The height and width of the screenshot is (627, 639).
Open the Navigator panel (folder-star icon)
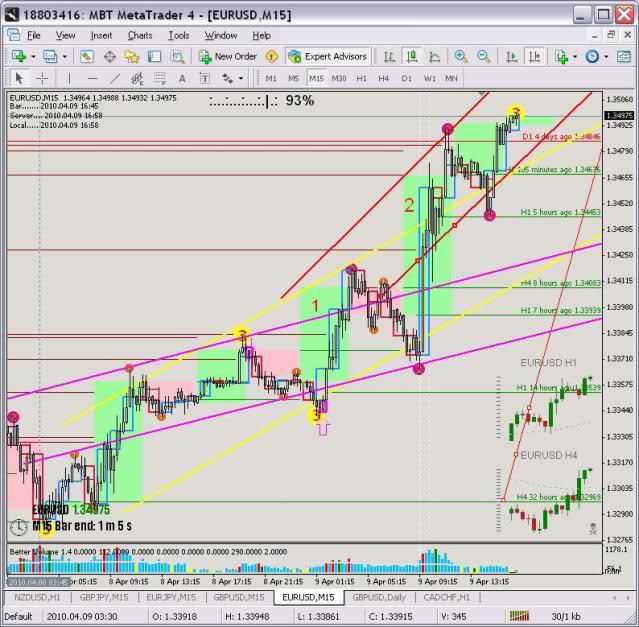(x=132, y=56)
